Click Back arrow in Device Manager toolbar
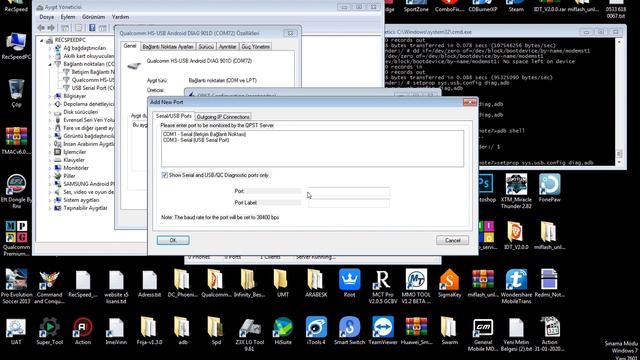The image size is (640, 360). pos(41,28)
